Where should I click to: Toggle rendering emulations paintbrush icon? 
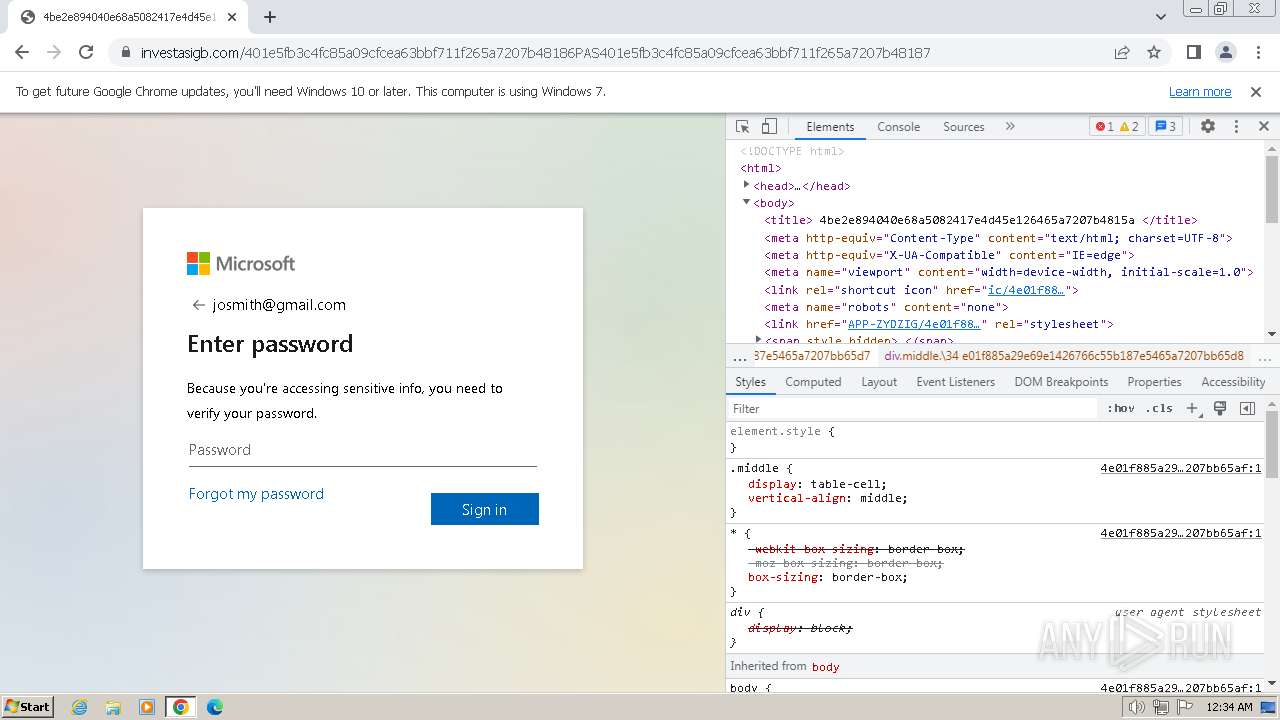point(1220,408)
